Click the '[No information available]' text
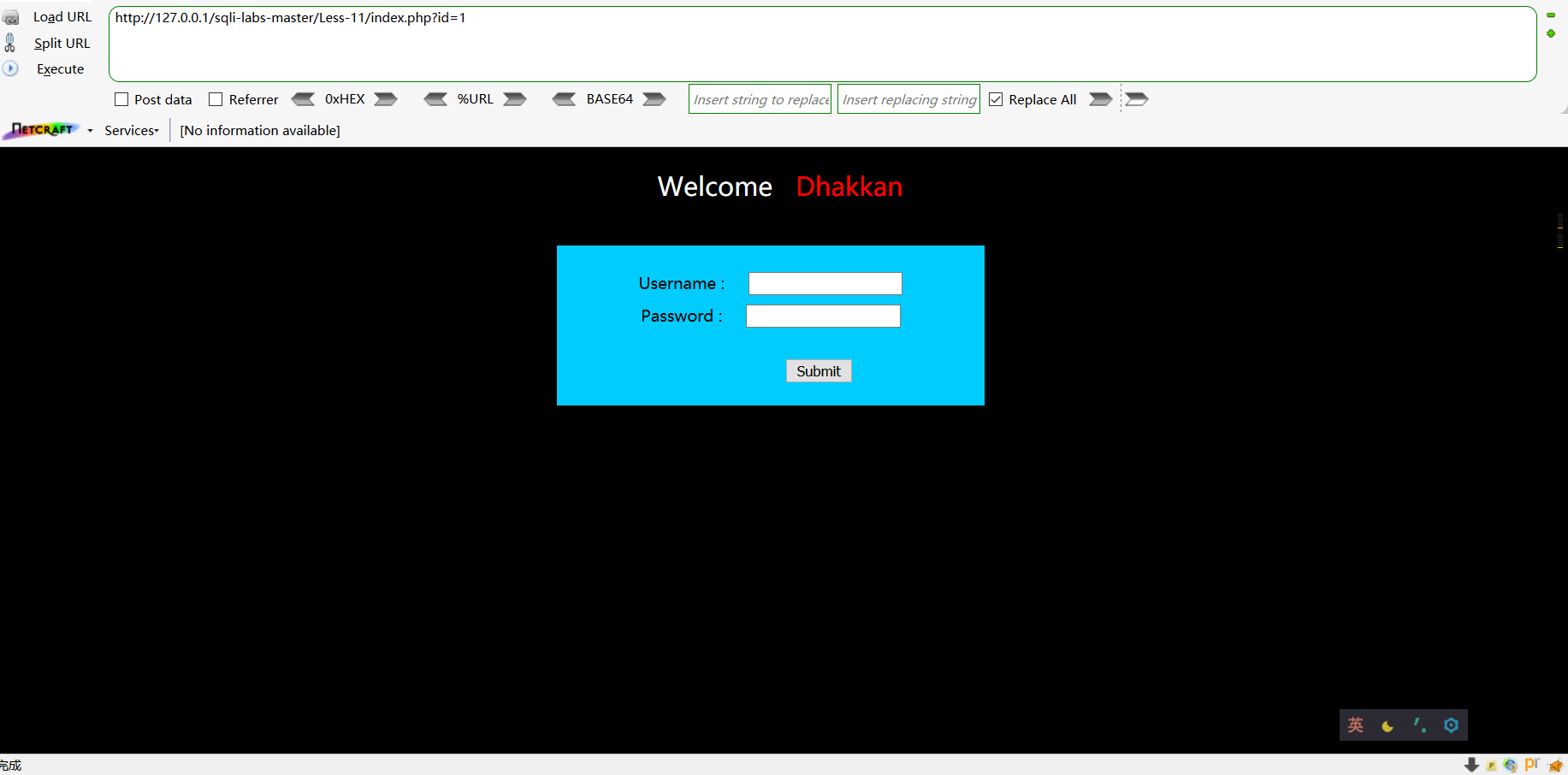Screen dimensions: 1568x775 (260, 130)
